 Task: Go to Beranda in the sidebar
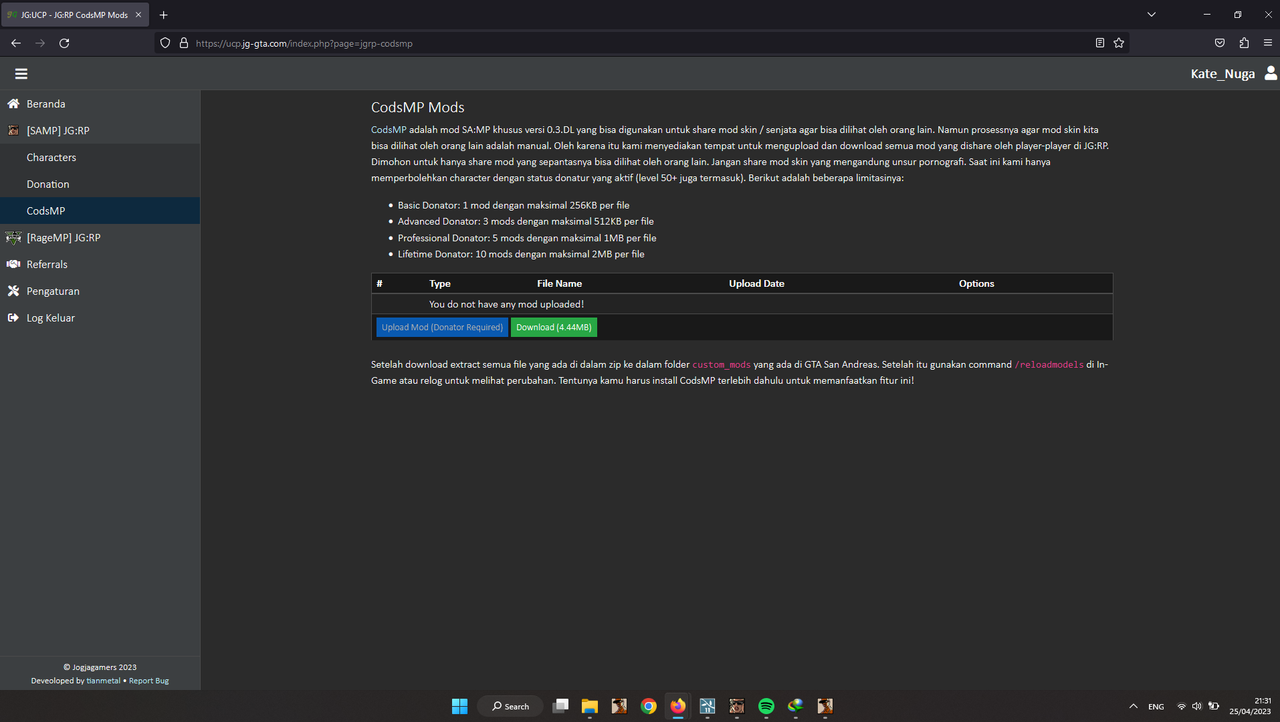pos(100,104)
